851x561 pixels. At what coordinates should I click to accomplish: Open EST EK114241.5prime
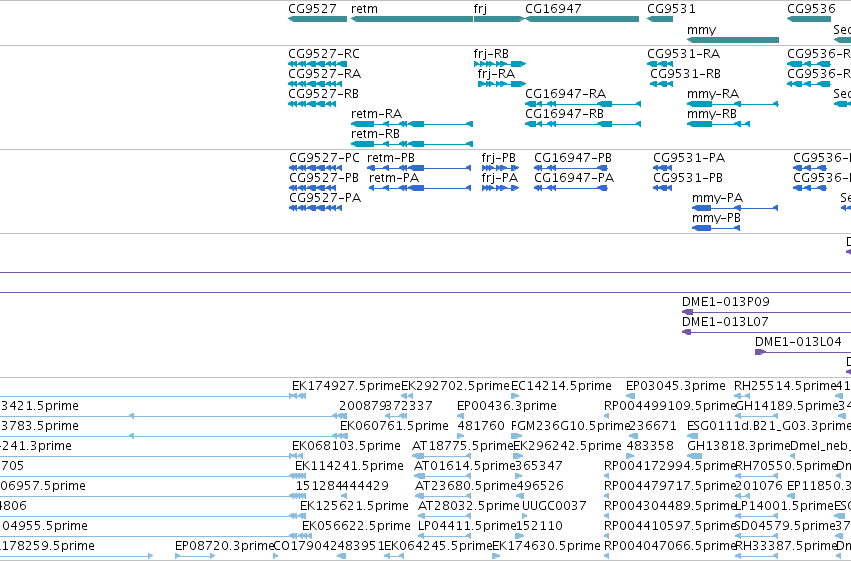(349, 466)
